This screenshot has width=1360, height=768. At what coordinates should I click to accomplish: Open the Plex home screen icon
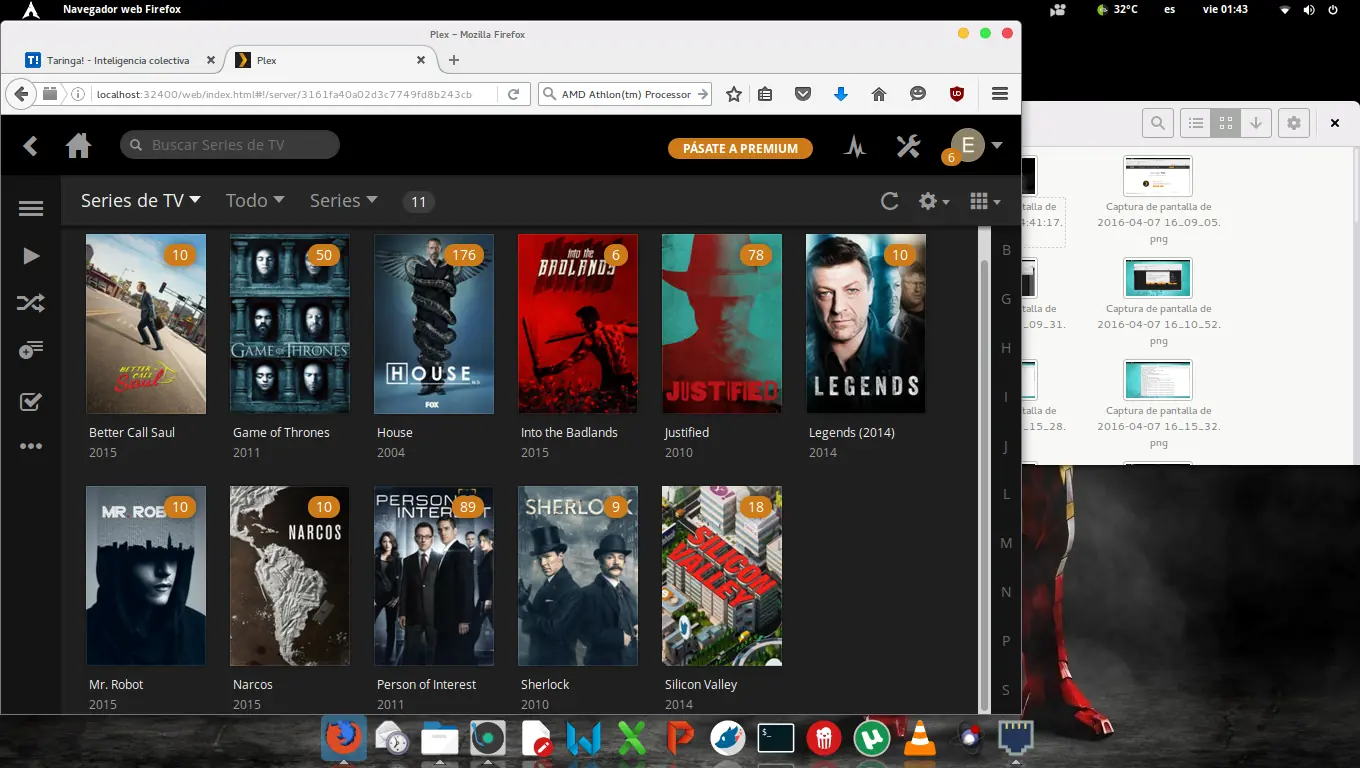click(x=78, y=146)
